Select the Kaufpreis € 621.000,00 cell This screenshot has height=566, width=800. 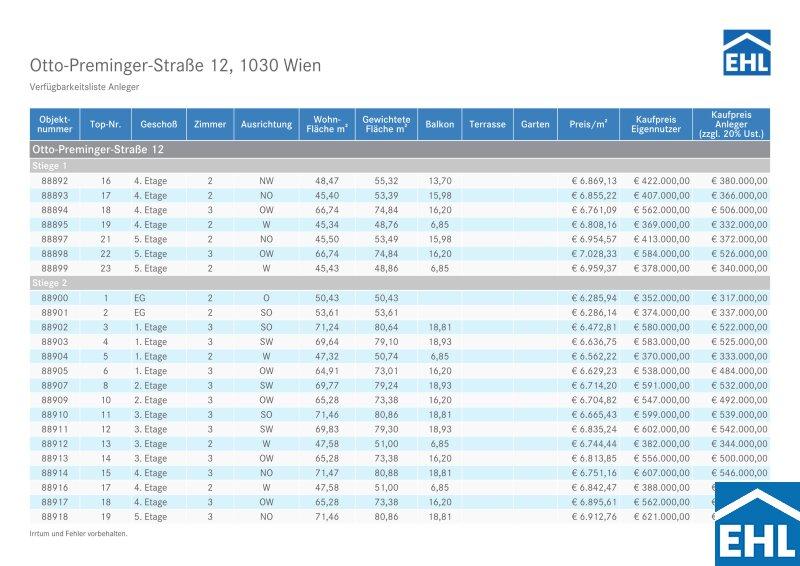coord(661,517)
